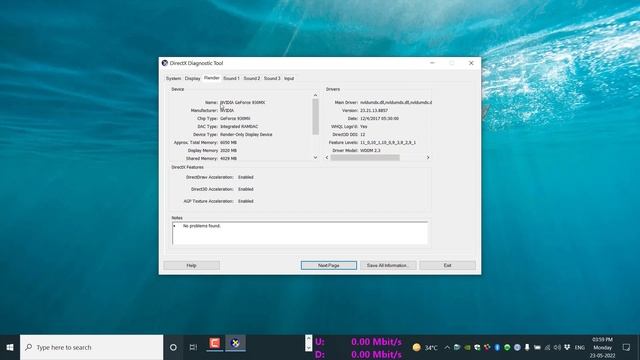
Task: Switch to the Sound 3 tab
Action: point(272,78)
